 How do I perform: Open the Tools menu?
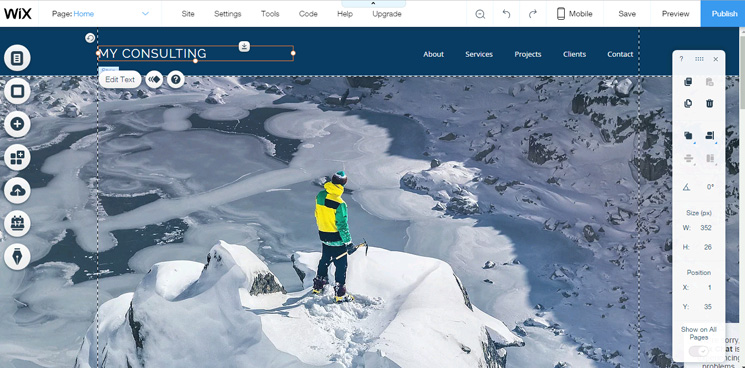tap(270, 14)
